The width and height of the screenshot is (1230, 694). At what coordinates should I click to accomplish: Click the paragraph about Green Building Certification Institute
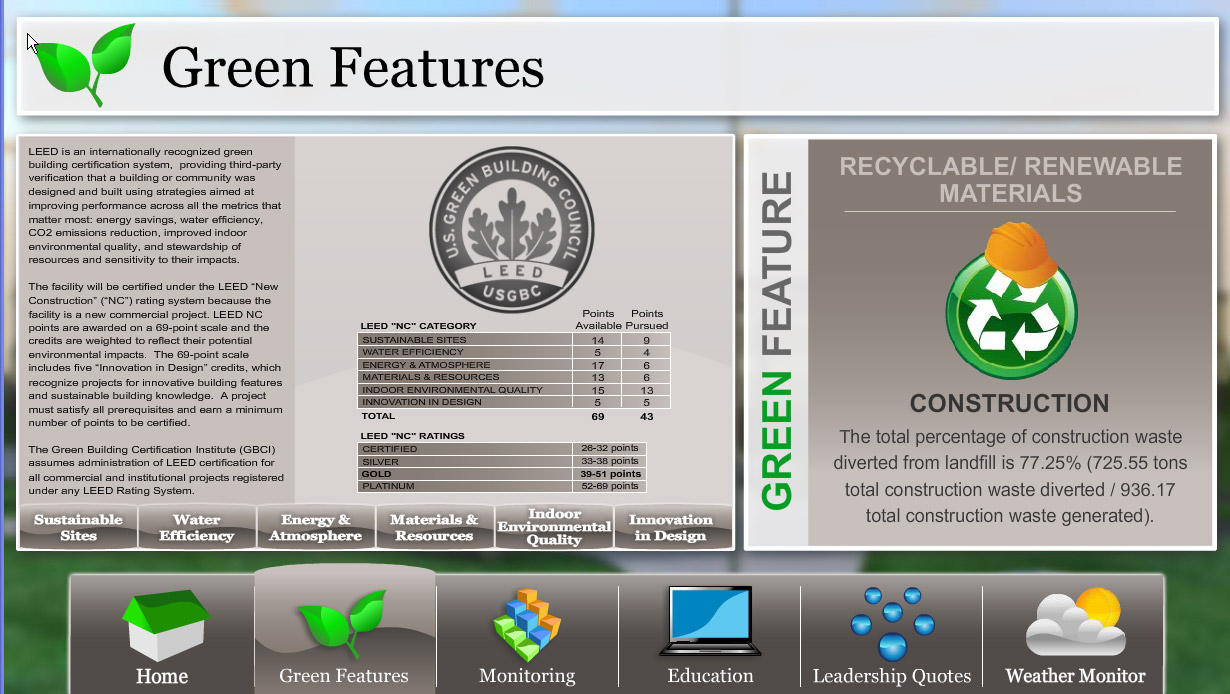pyautogui.click(x=152, y=470)
